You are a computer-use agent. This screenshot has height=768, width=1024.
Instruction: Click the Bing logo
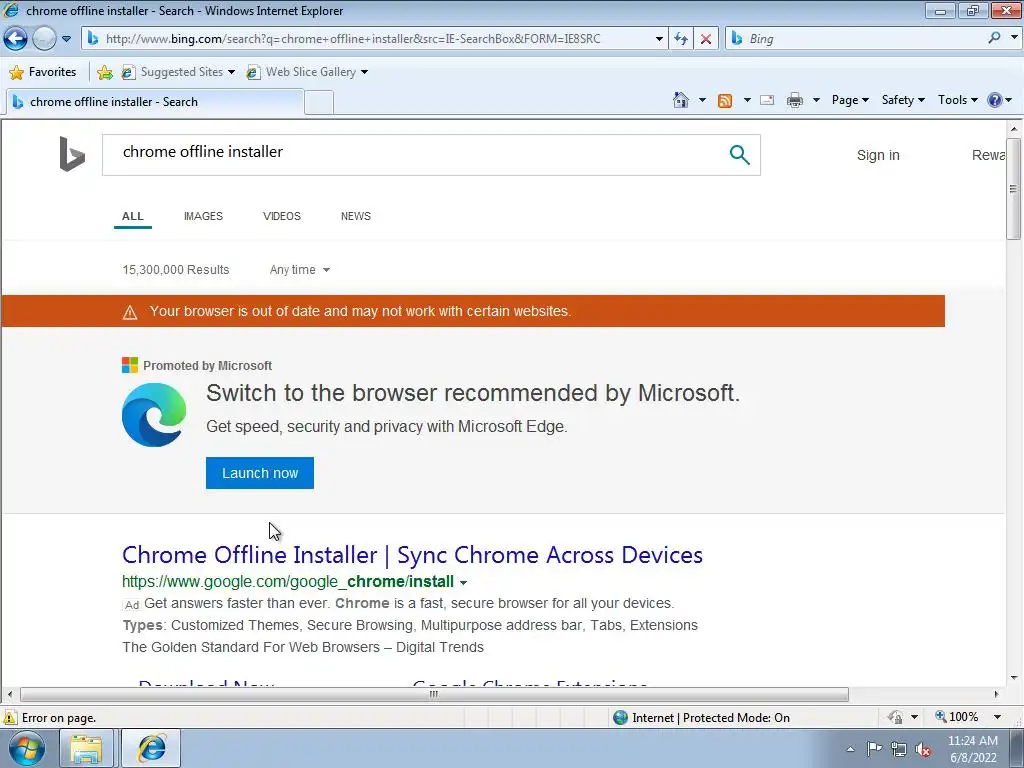[x=72, y=154]
